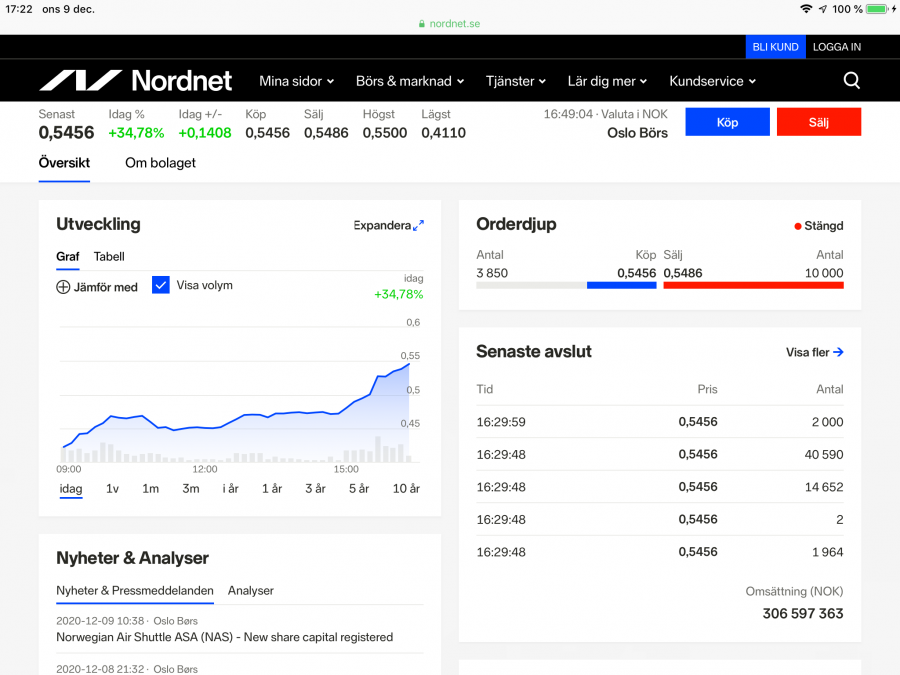Open the Kundservice dropdown
Screen dimensions: 900x675
[712, 81]
